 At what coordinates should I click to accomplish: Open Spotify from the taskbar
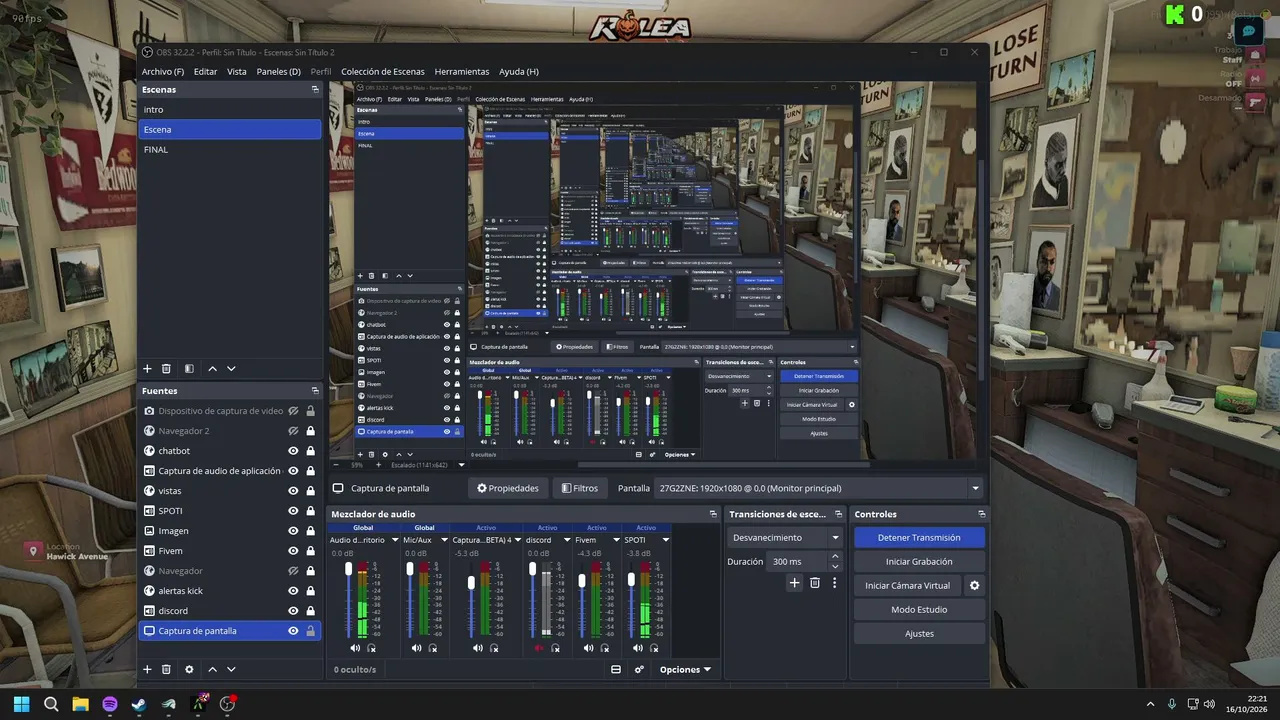110,704
